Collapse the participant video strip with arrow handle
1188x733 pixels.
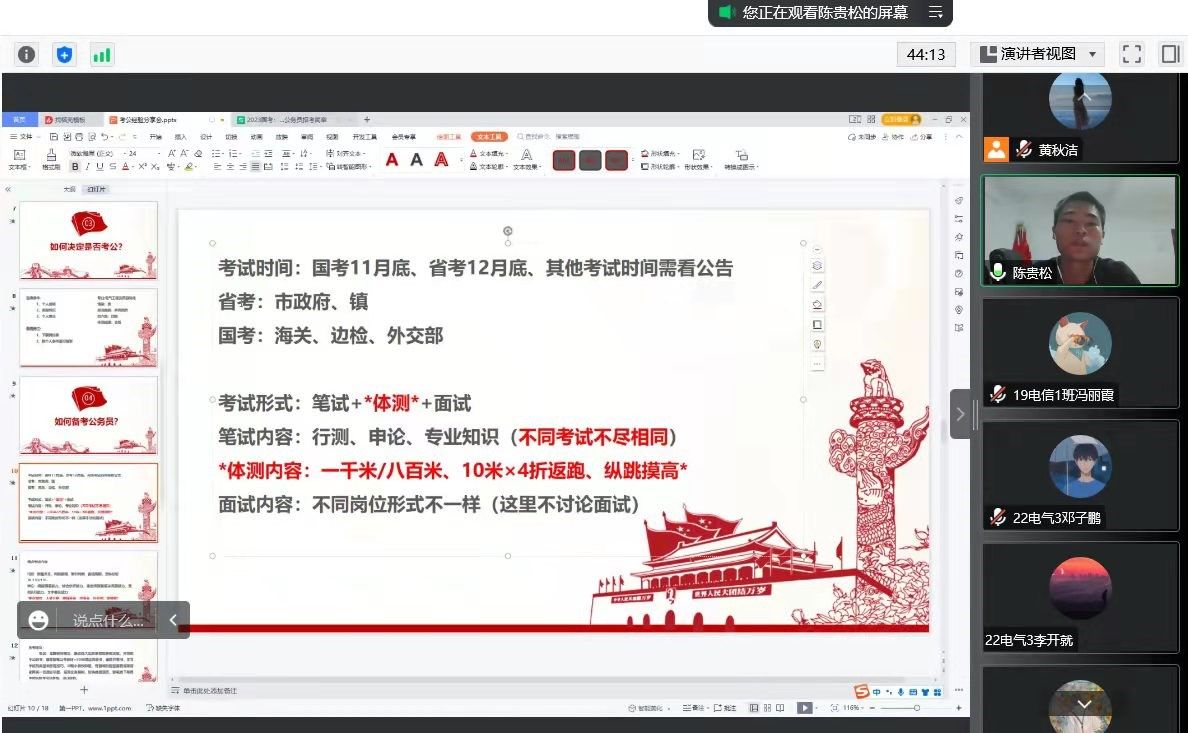[x=960, y=414]
